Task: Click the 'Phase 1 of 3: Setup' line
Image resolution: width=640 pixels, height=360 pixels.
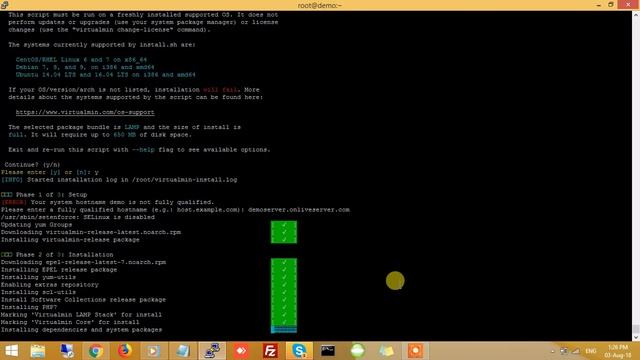Action: (44, 195)
